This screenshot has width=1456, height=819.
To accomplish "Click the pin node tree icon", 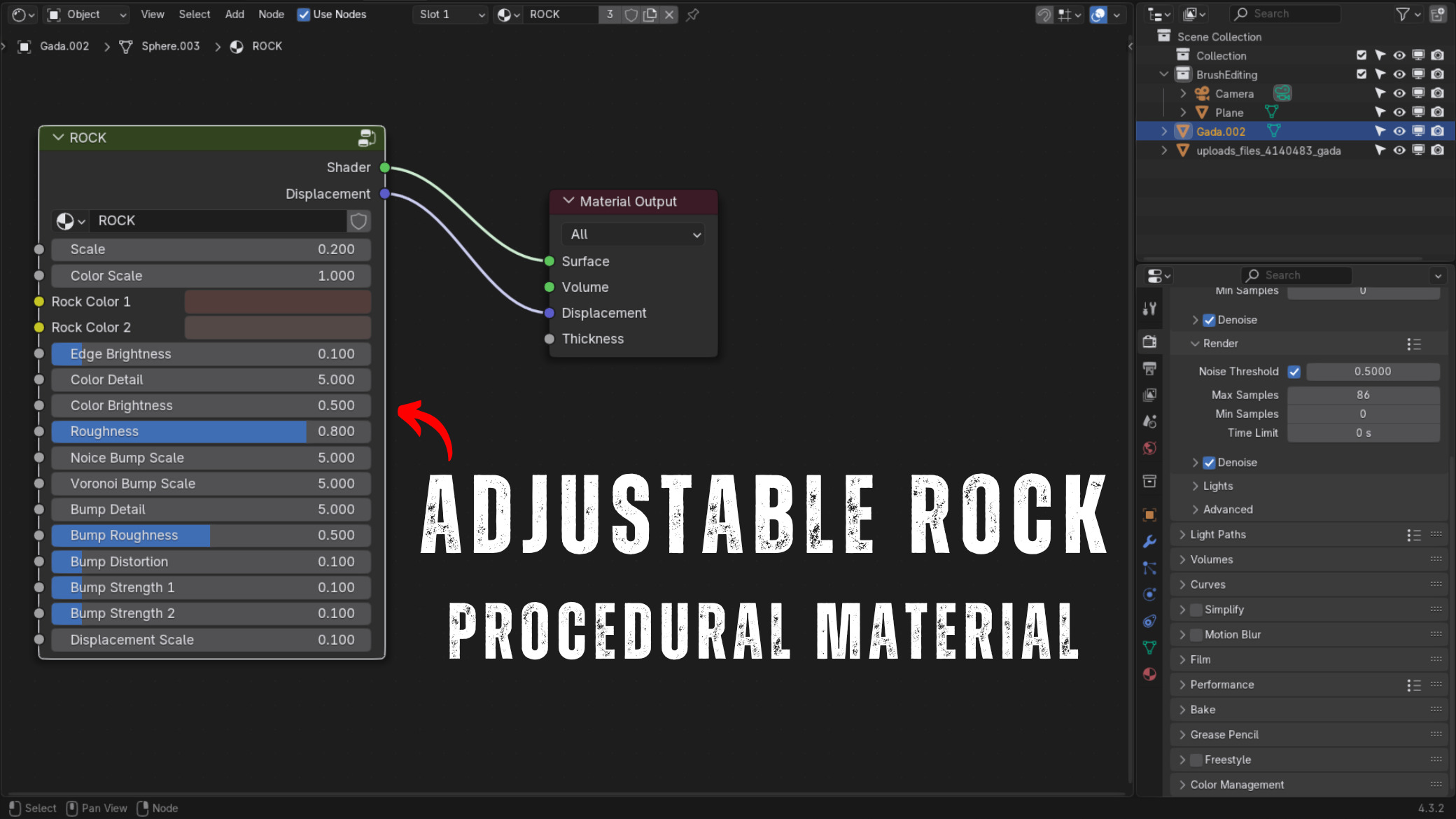I will click(692, 15).
